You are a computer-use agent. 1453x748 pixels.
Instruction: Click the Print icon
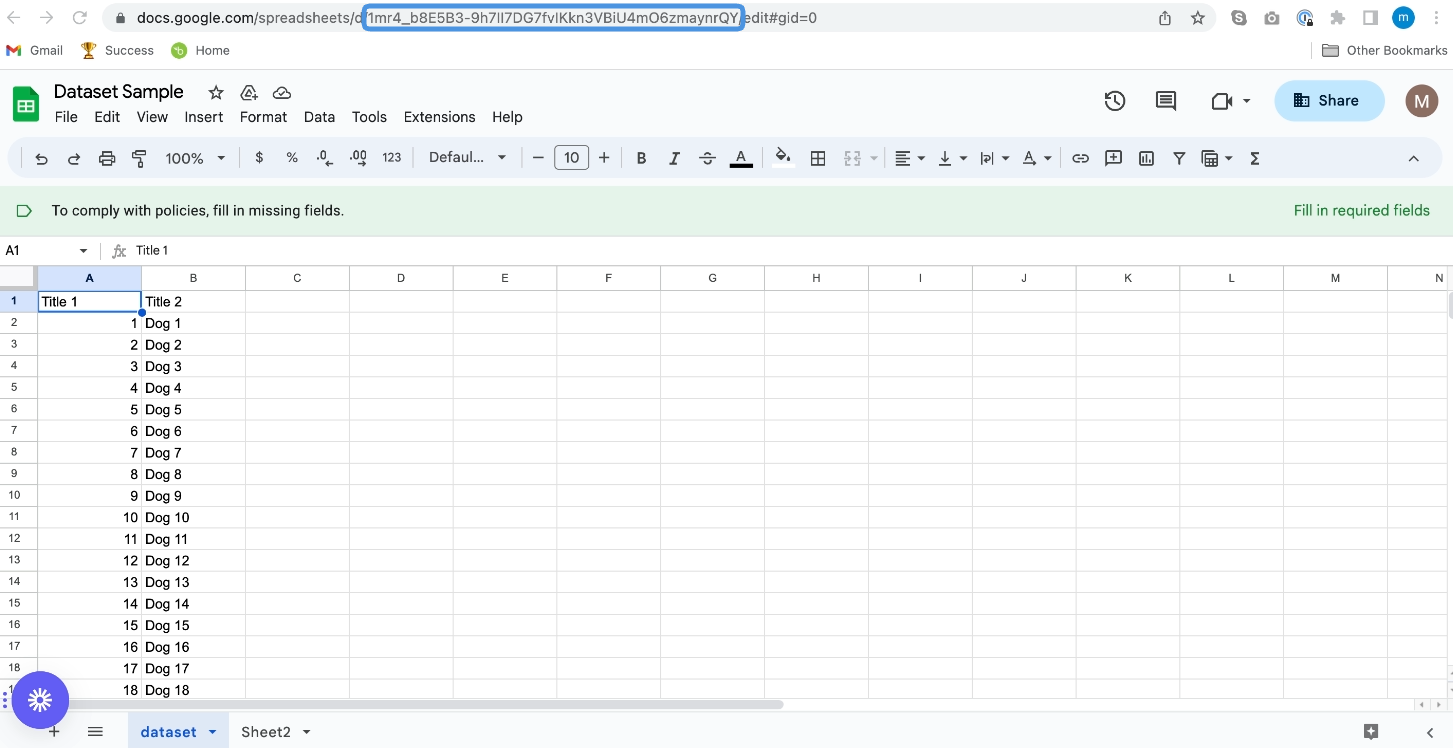(107, 157)
